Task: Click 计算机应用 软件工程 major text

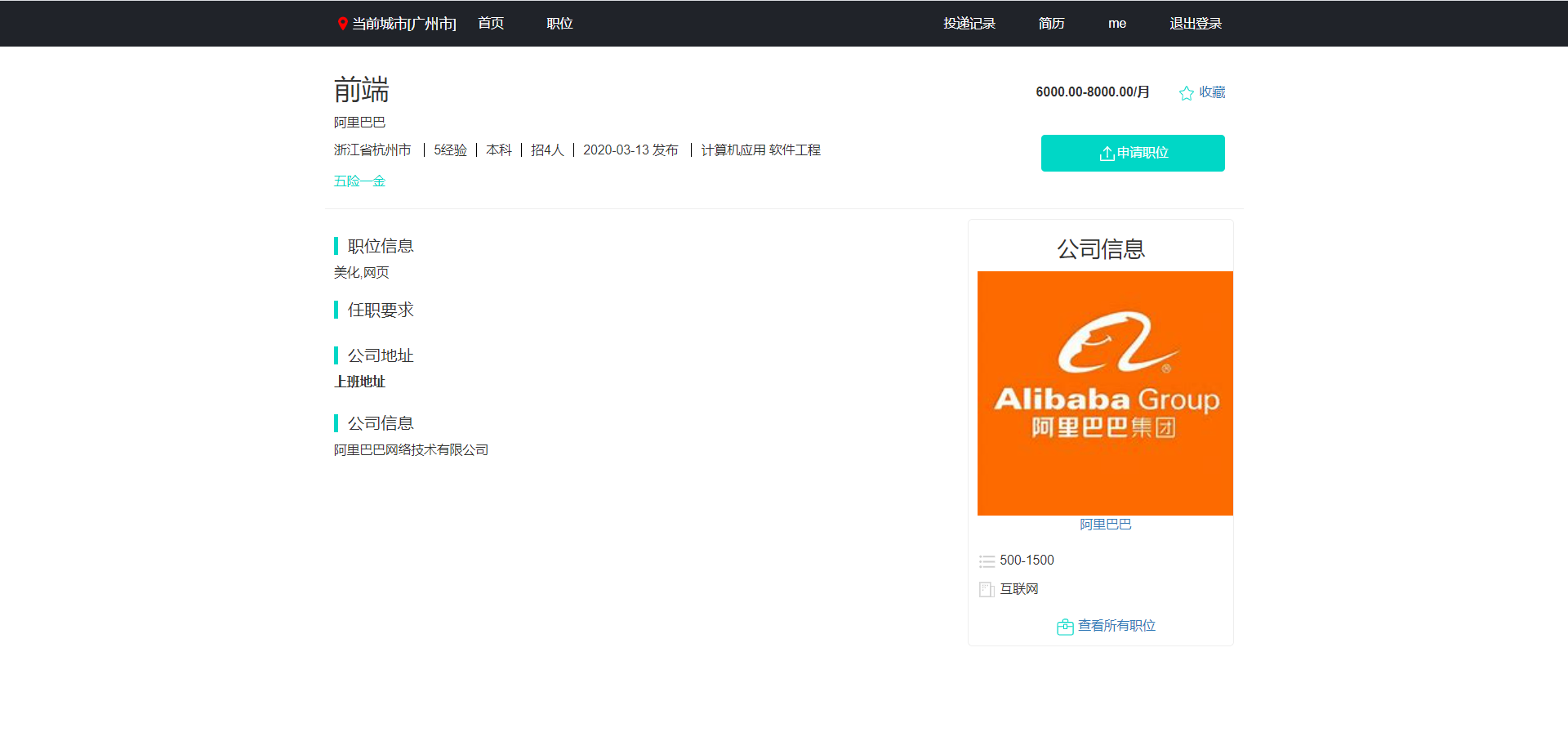Action: click(x=761, y=150)
